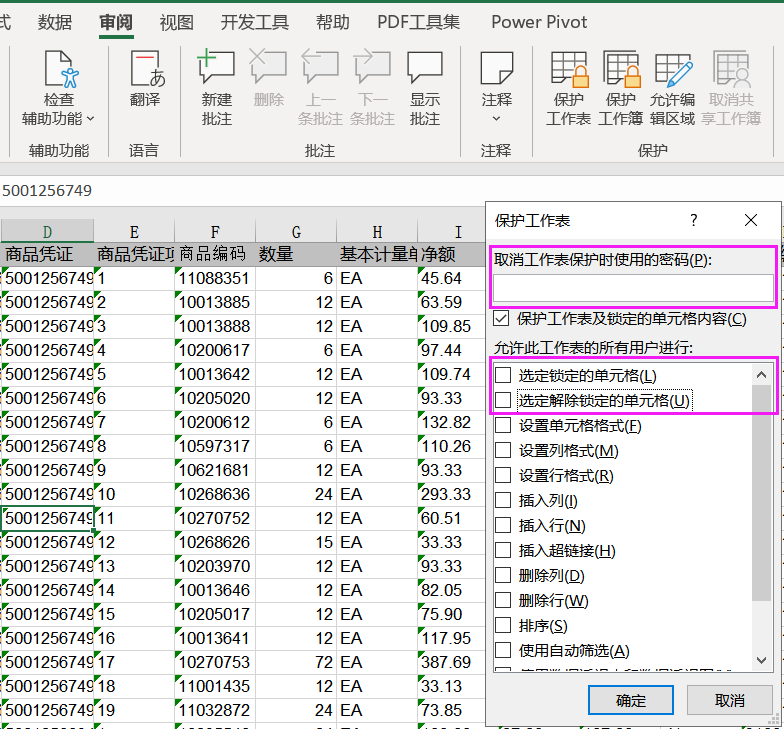Select column G header

click(296, 232)
